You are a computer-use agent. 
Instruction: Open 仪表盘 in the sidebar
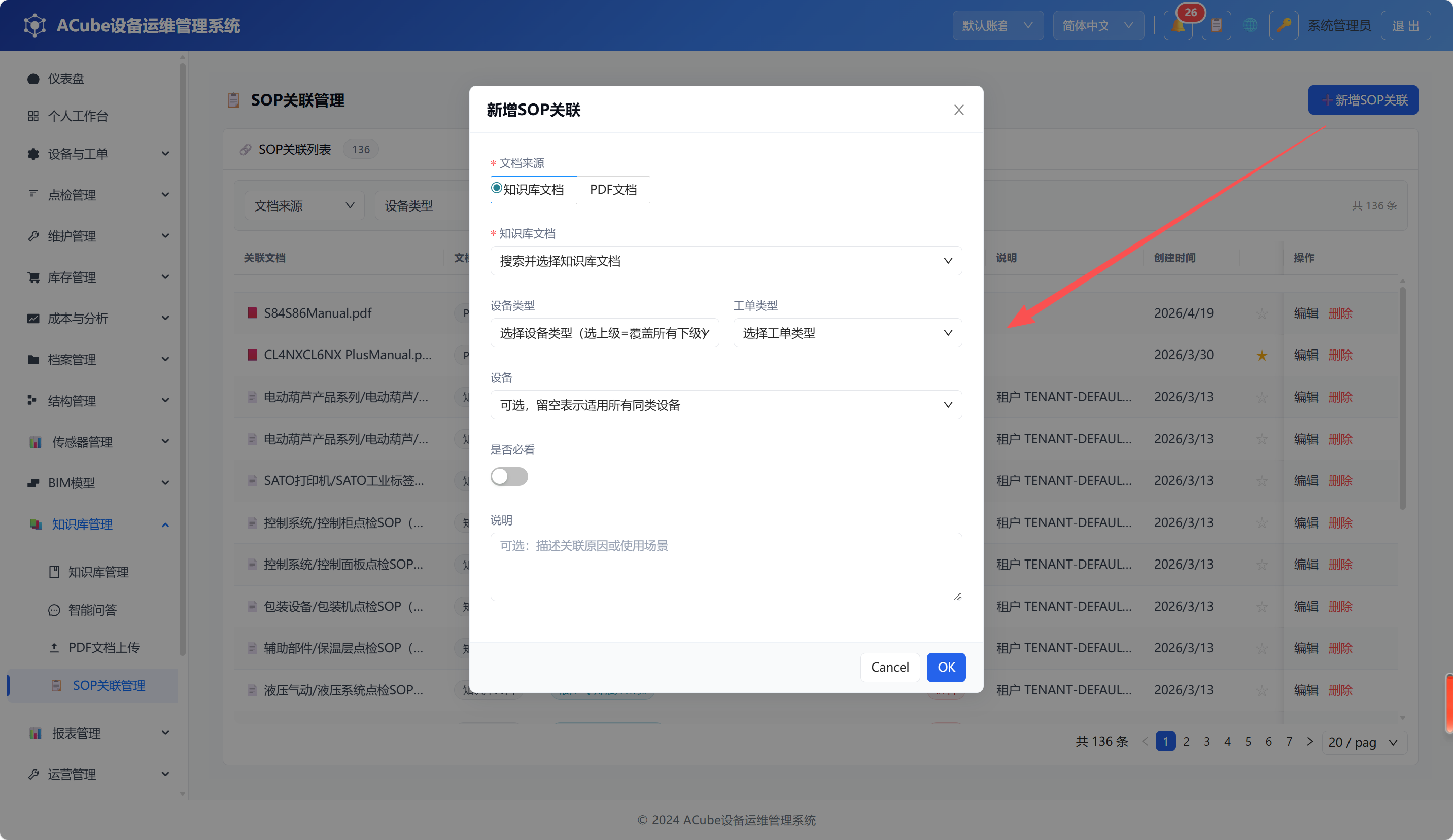(x=92, y=79)
